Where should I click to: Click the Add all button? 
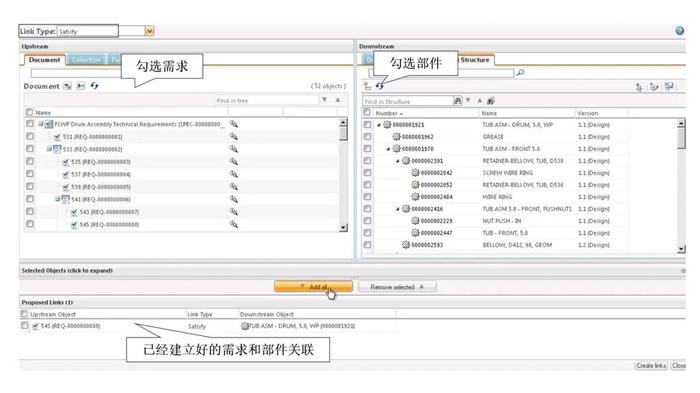coord(313,287)
